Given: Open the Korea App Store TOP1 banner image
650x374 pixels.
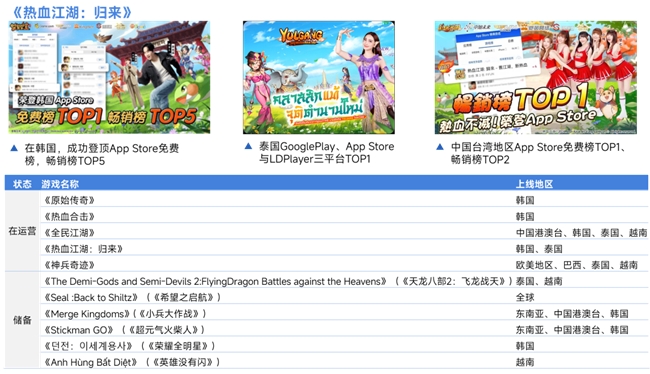Looking at the screenshot, I should [109, 77].
